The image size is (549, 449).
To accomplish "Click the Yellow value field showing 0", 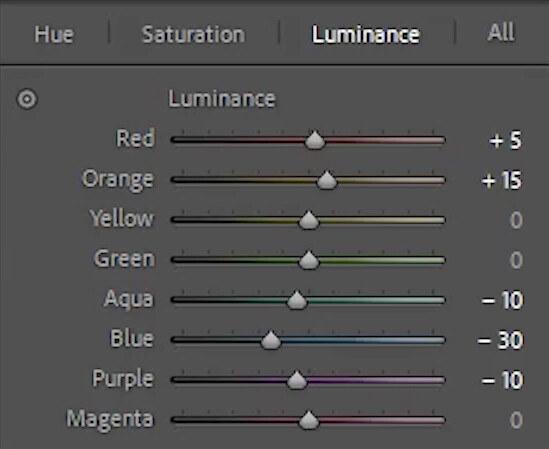I will [x=516, y=220].
